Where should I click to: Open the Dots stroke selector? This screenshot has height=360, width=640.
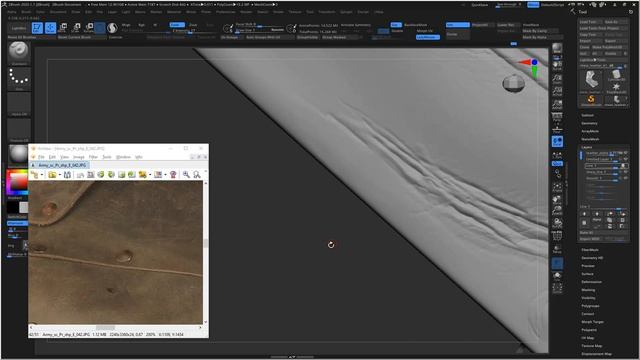[x=19, y=78]
